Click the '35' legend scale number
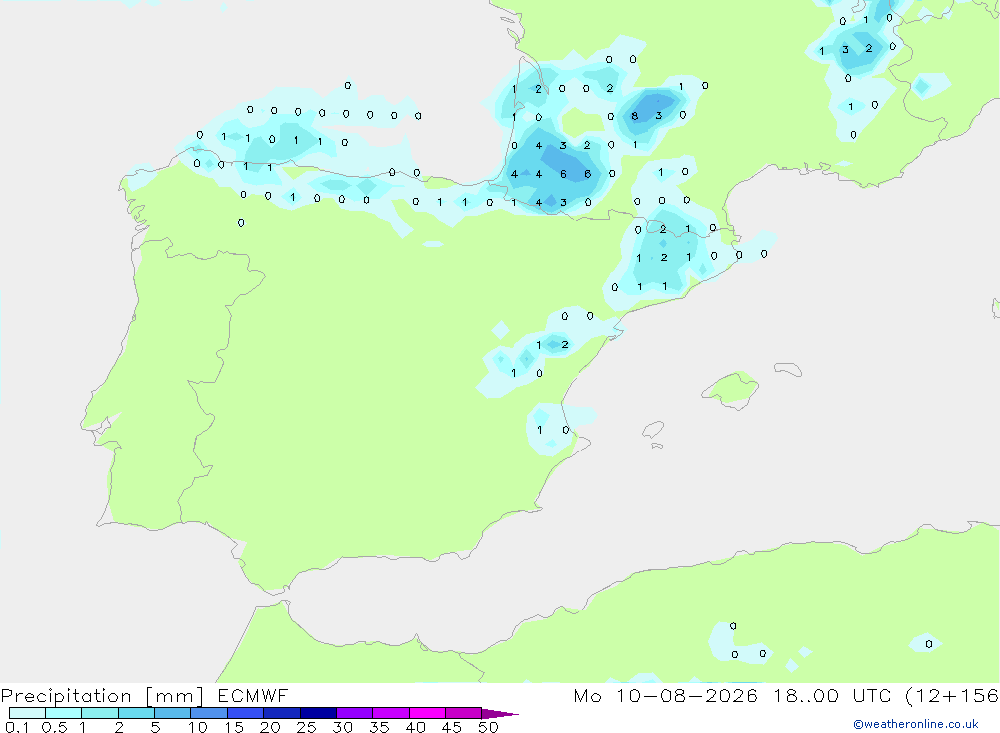 click(x=379, y=727)
